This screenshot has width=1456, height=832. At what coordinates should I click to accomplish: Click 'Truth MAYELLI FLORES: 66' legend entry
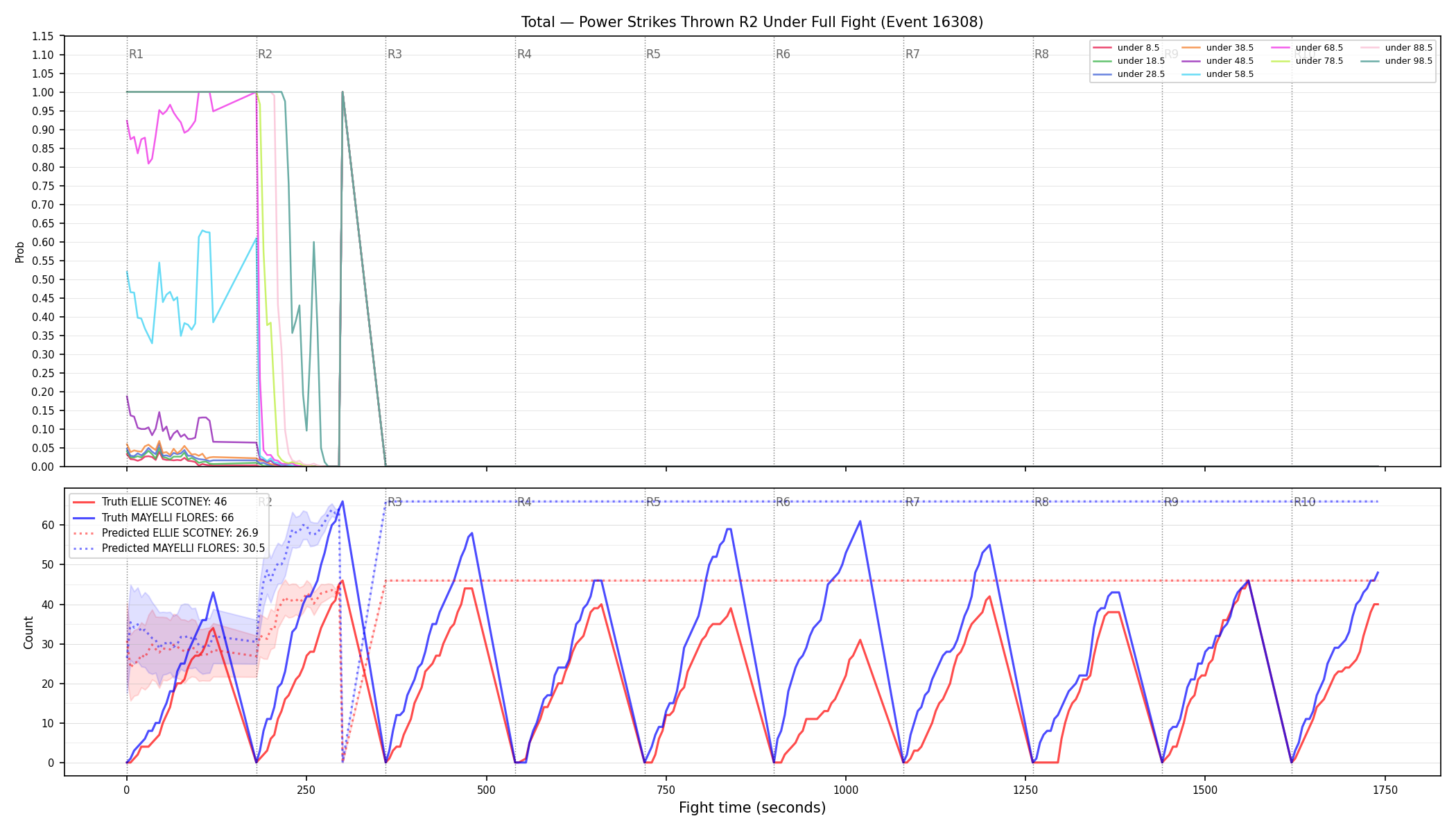153,518
